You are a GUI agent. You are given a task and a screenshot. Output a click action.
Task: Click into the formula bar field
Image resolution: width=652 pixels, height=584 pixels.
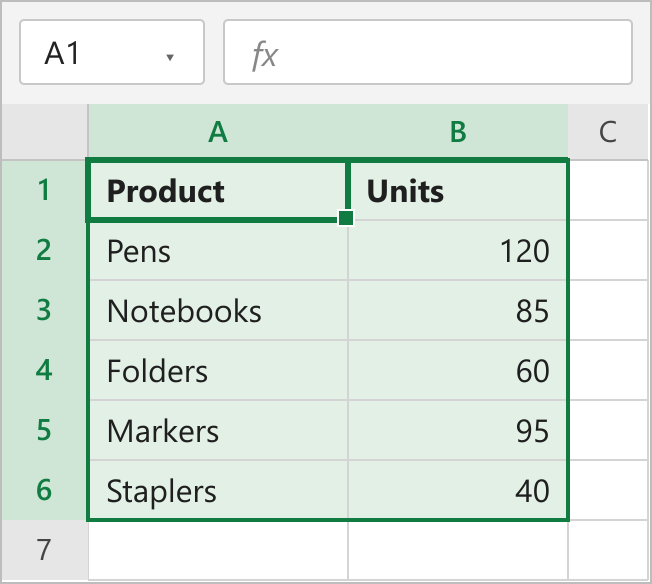pyautogui.click(x=428, y=52)
